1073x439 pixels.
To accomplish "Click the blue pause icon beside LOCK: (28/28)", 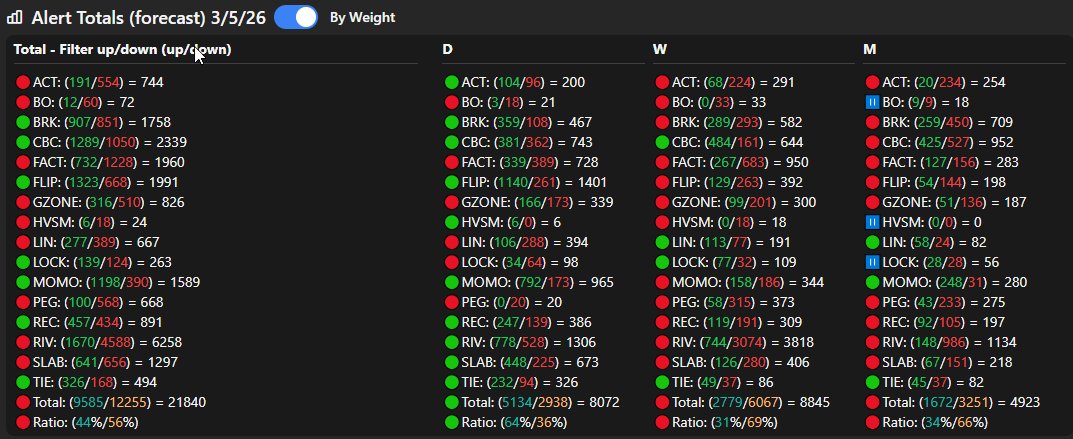I will click(x=872, y=263).
